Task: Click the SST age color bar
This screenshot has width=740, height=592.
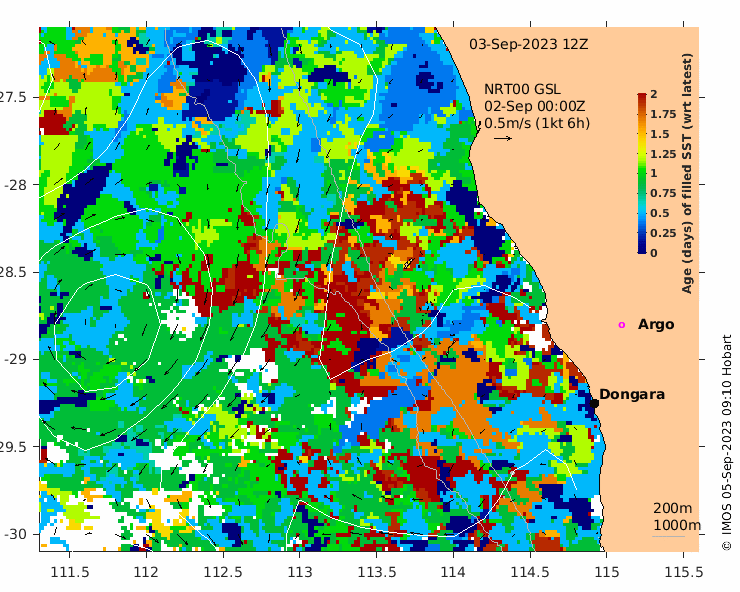Action: [641, 173]
